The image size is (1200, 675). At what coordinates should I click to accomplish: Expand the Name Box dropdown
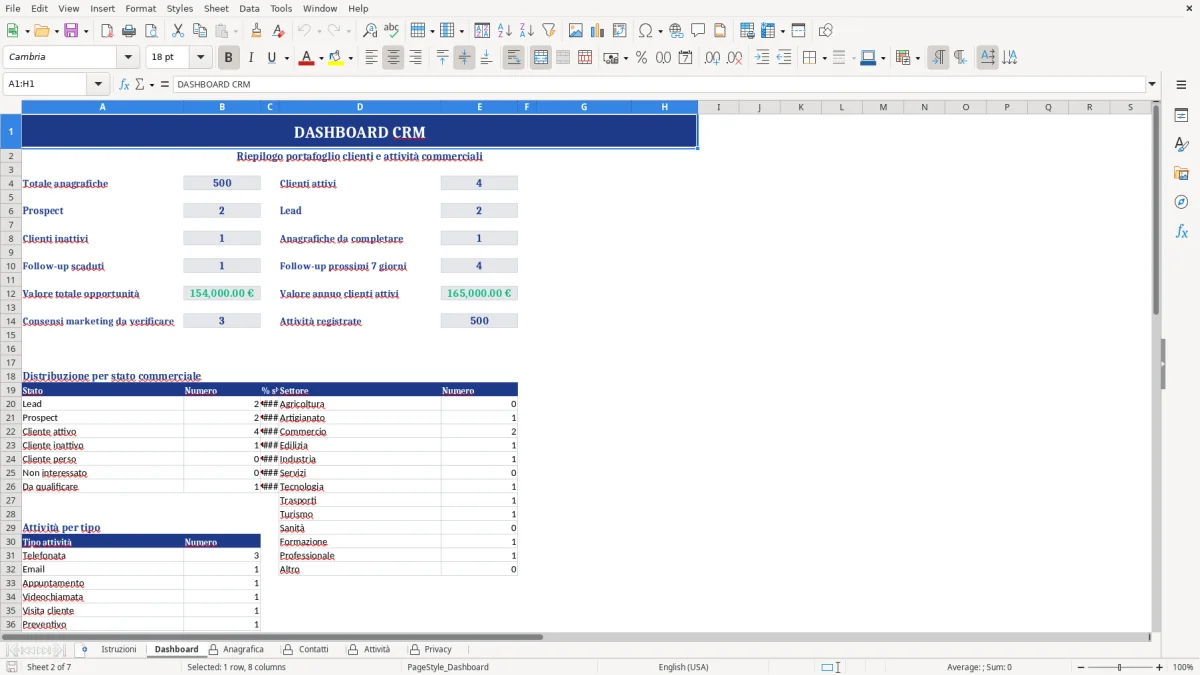pyautogui.click(x=98, y=84)
